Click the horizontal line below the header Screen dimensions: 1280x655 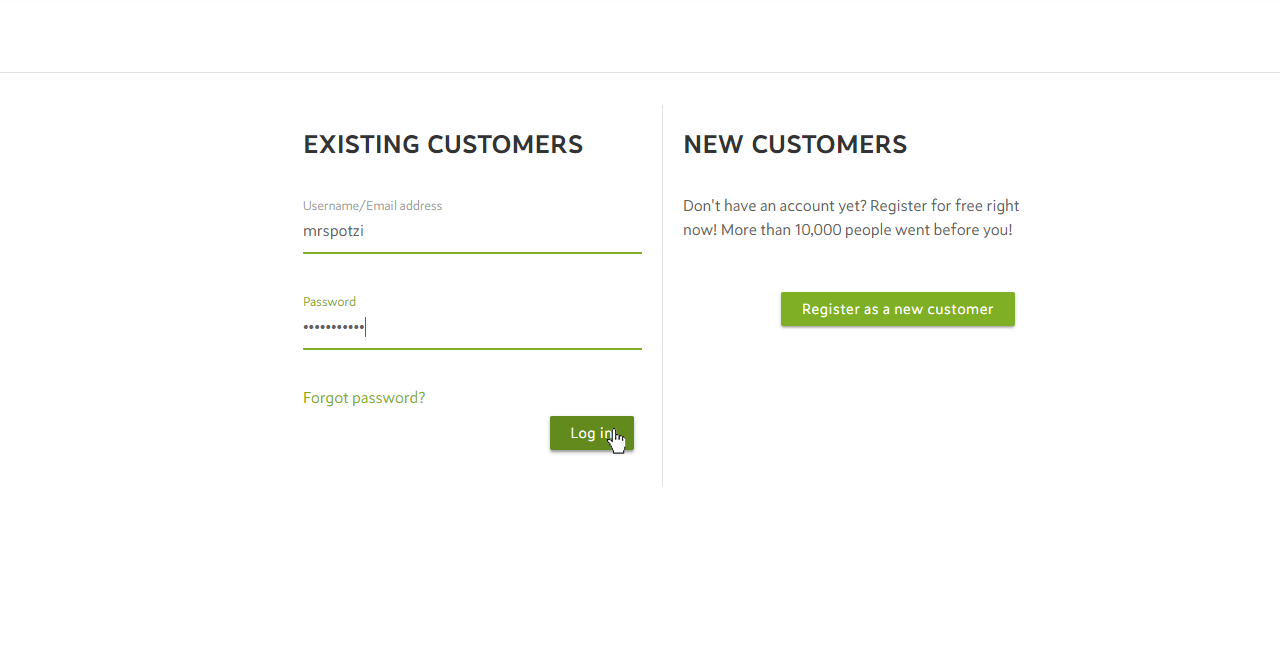pos(640,72)
